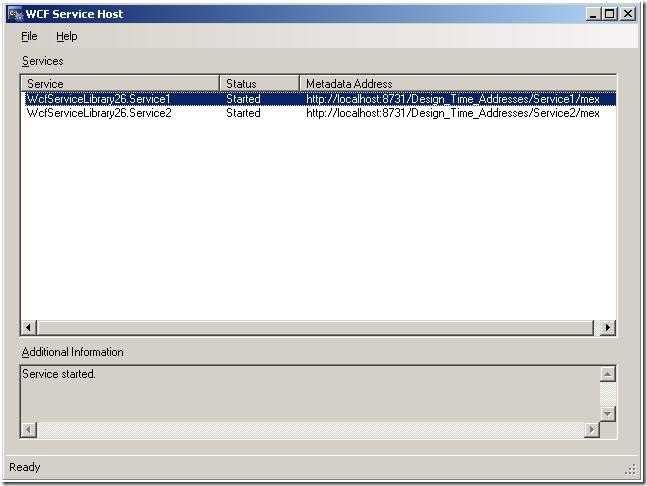Click the Started status for Service1
This screenshot has width=647, height=486.
(x=243, y=99)
